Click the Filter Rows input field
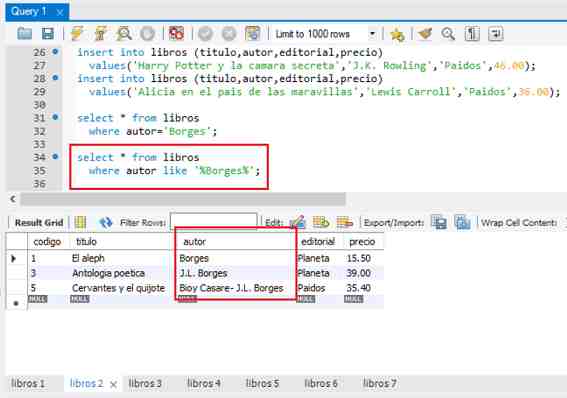This screenshot has height=398, width=567. (213, 221)
